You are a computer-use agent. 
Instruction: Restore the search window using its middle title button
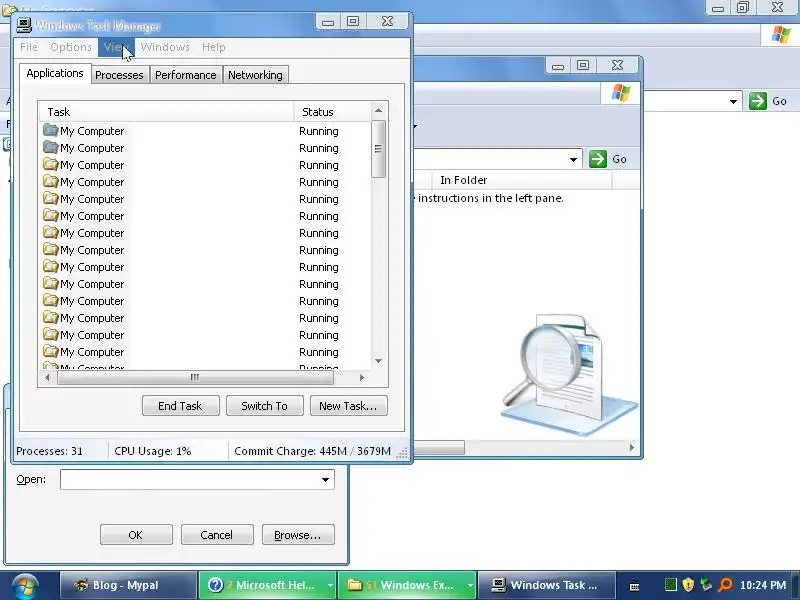point(583,65)
